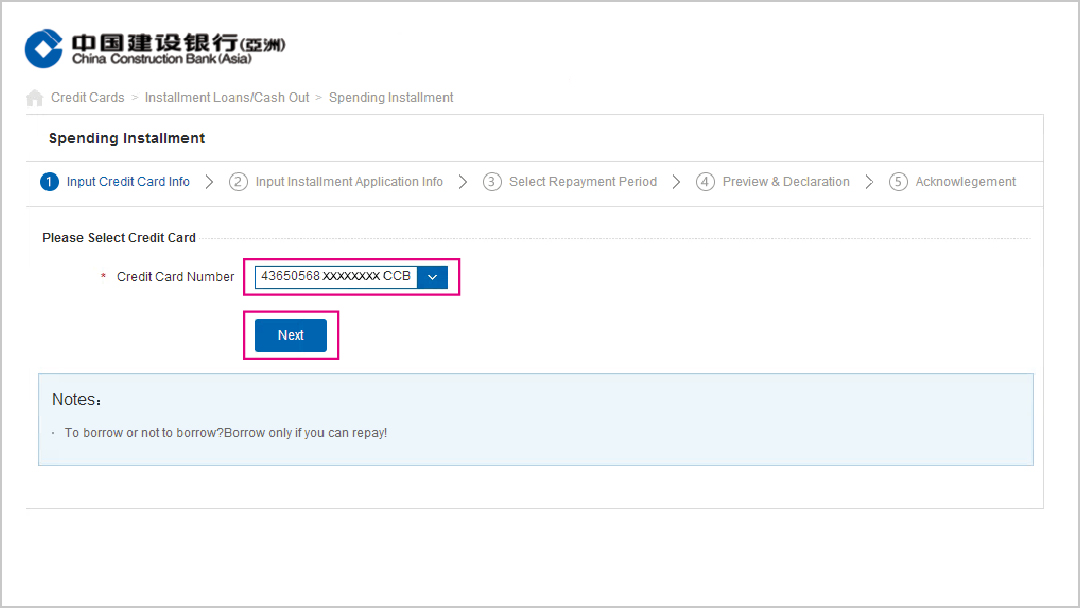Select the step 4 numbered circle
This screenshot has height=608, width=1080.
pyautogui.click(x=706, y=182)
